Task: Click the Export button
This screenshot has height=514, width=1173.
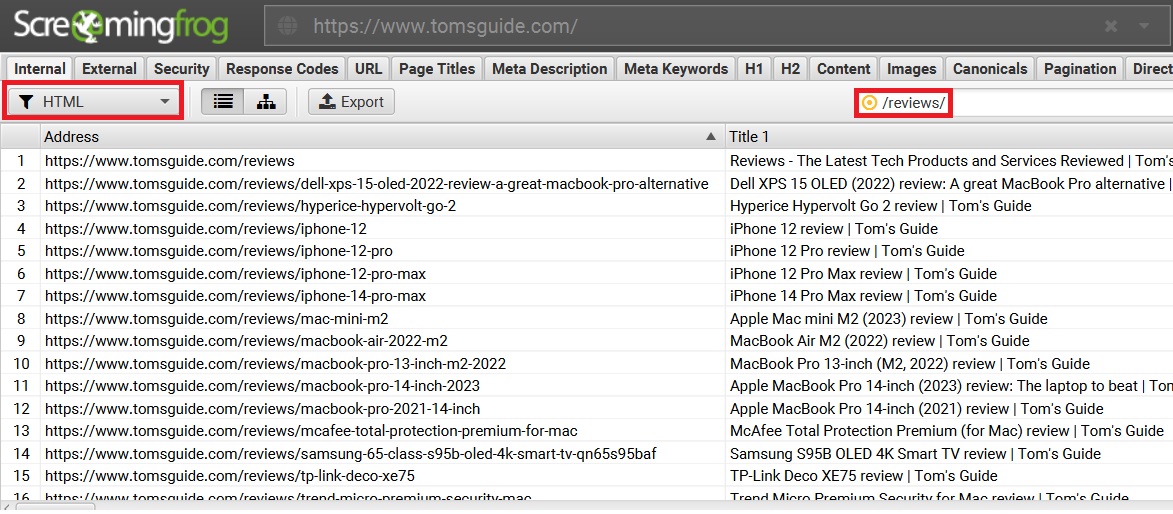Action: (351, 103)
